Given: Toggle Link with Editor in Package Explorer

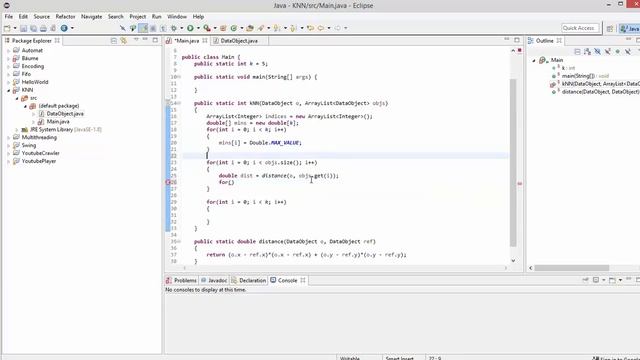Looking at the screenshot, I should click(x=123, y=40).
